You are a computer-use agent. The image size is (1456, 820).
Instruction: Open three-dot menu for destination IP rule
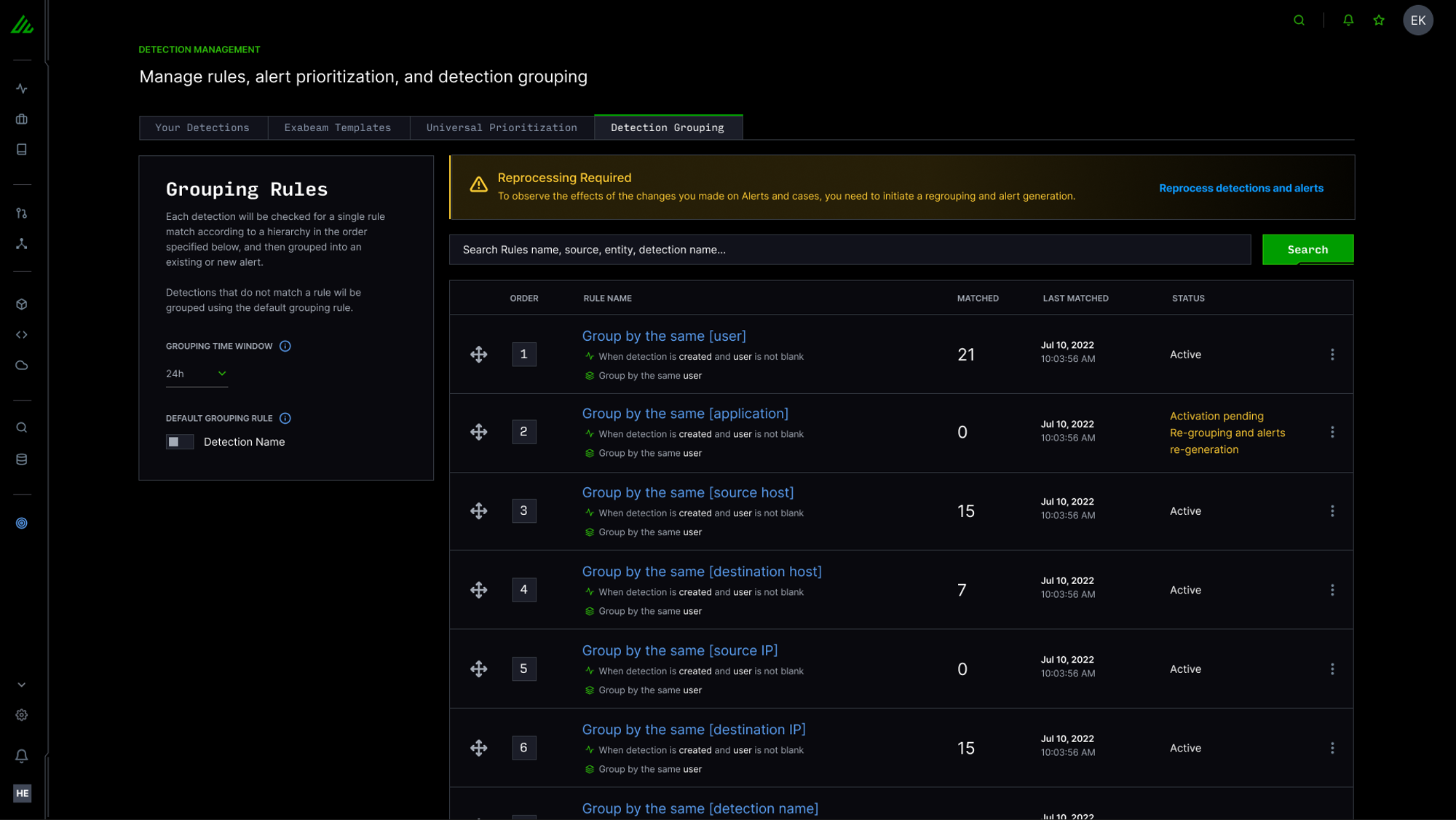pyautogui.click(x=1332, y=748)
